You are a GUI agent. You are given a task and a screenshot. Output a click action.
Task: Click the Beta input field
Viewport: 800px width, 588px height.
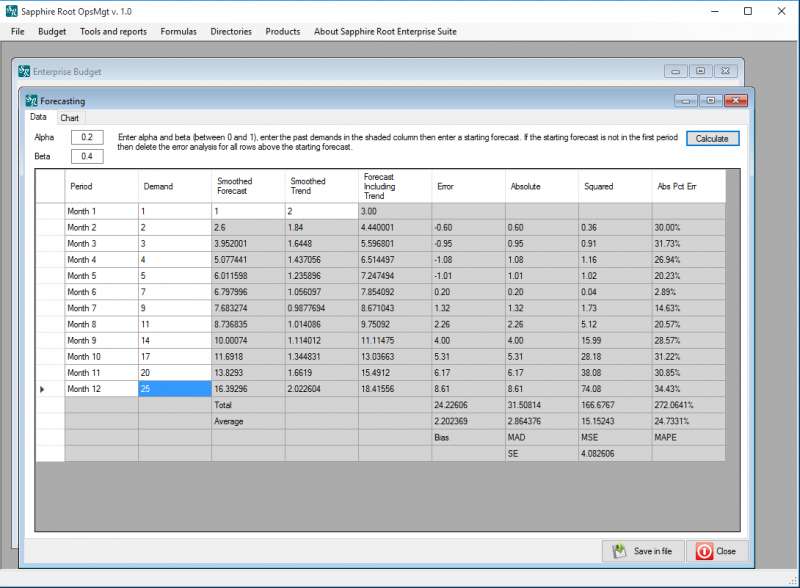tap(87, 156)
